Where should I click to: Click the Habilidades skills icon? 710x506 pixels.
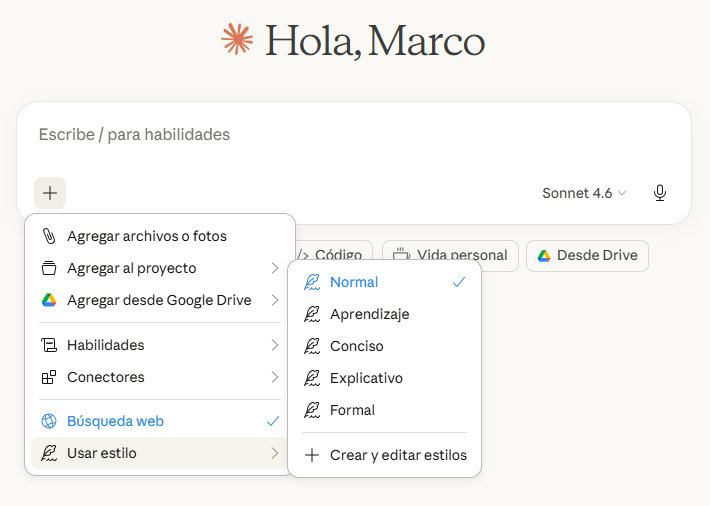point(48,345)
